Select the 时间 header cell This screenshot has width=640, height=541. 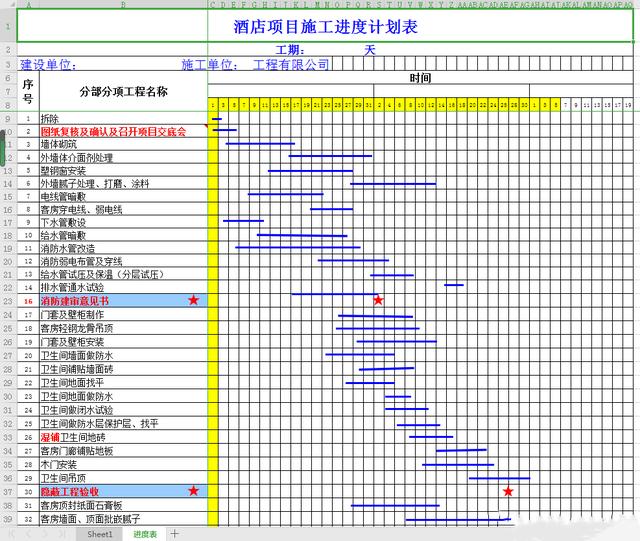click(x=420, y=78)
